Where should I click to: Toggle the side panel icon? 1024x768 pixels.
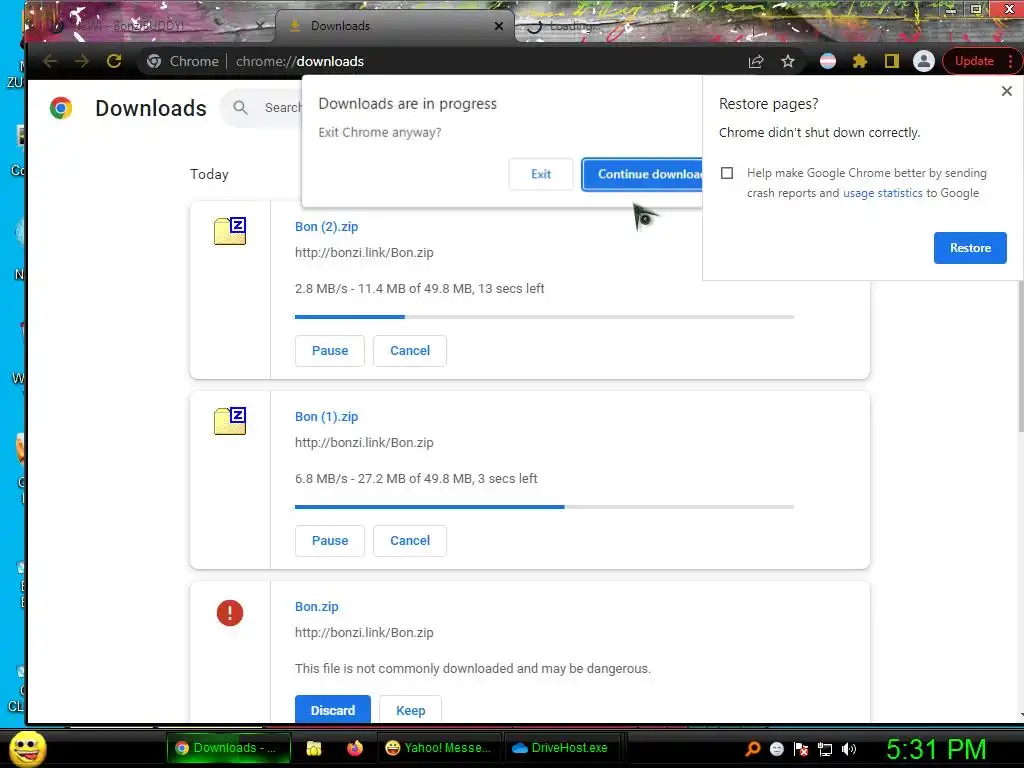(891, 61)
